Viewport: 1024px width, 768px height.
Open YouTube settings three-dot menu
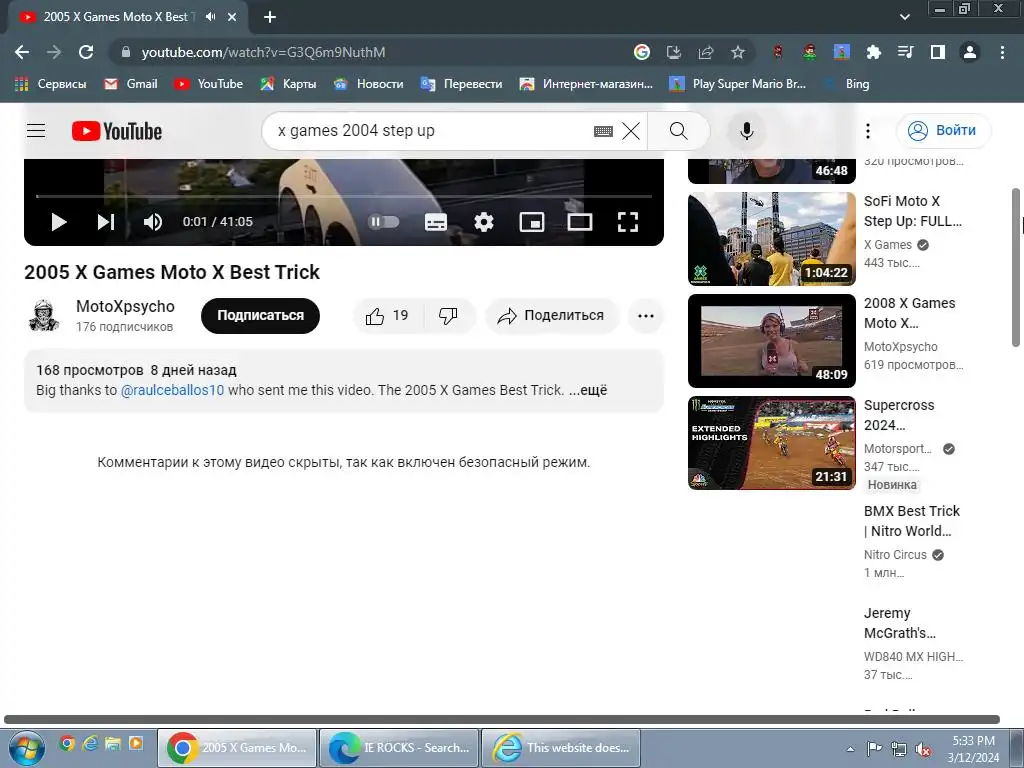868,131
